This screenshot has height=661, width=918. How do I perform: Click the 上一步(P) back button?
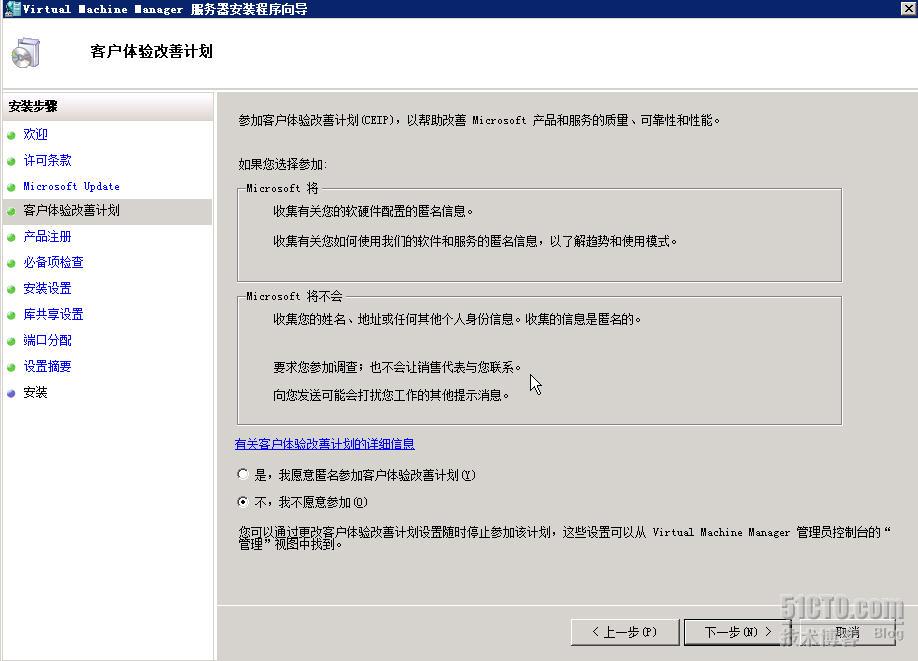pos(625,632)
